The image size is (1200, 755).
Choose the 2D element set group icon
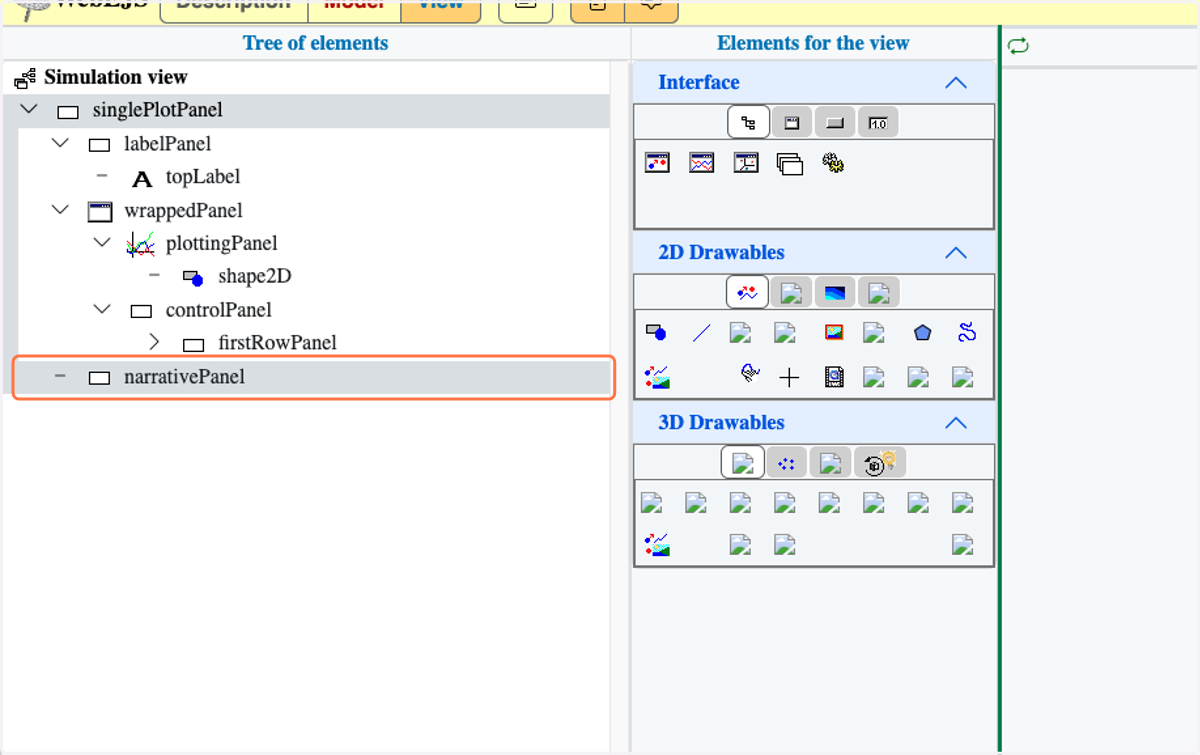(657, 377)
